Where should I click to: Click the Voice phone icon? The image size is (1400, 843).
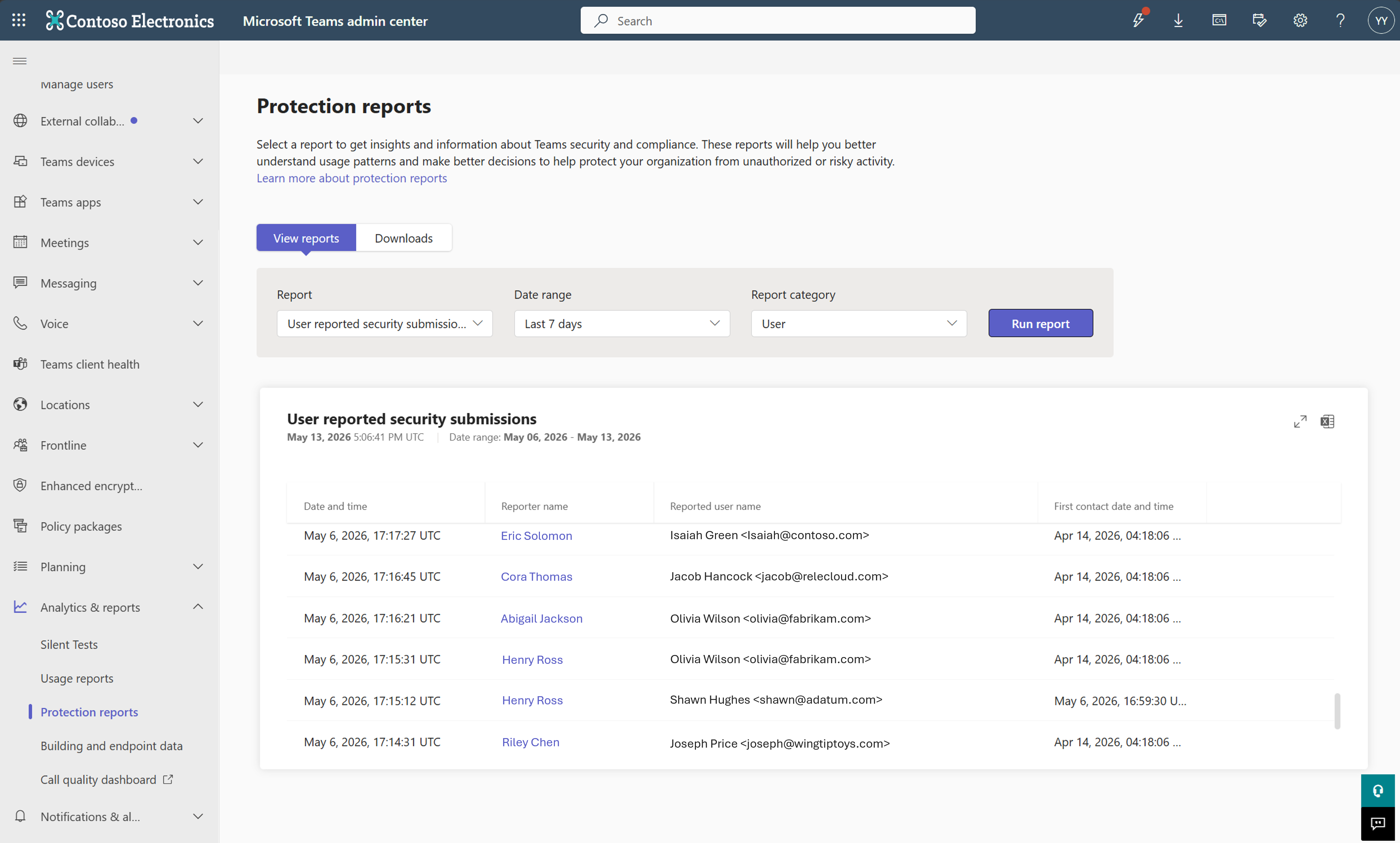[x=20, y=323]
